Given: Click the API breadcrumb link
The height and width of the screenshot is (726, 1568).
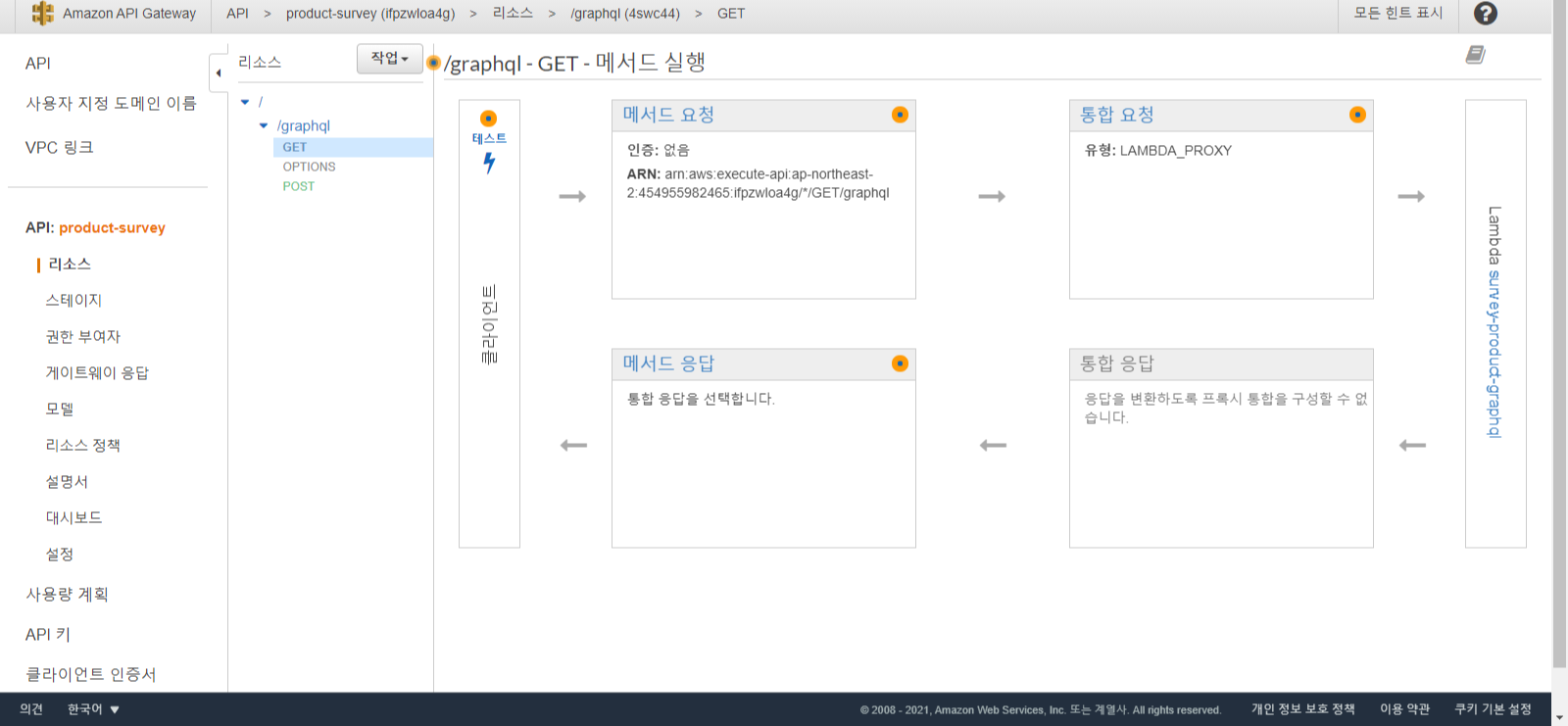Looking at the screenshot, I should point(237,14).
